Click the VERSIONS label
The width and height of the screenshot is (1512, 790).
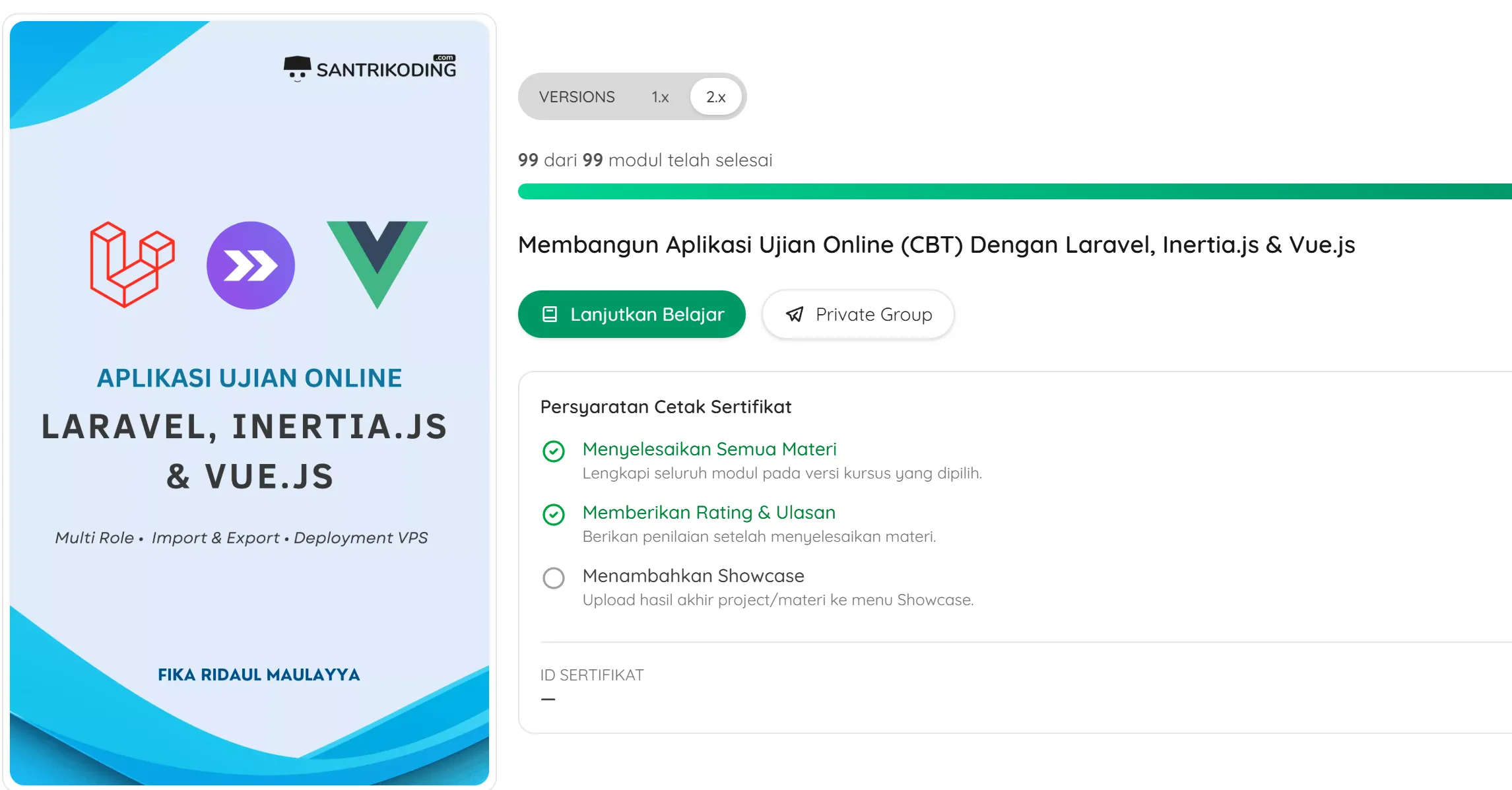pyautogui.click(x=577, y=97)
